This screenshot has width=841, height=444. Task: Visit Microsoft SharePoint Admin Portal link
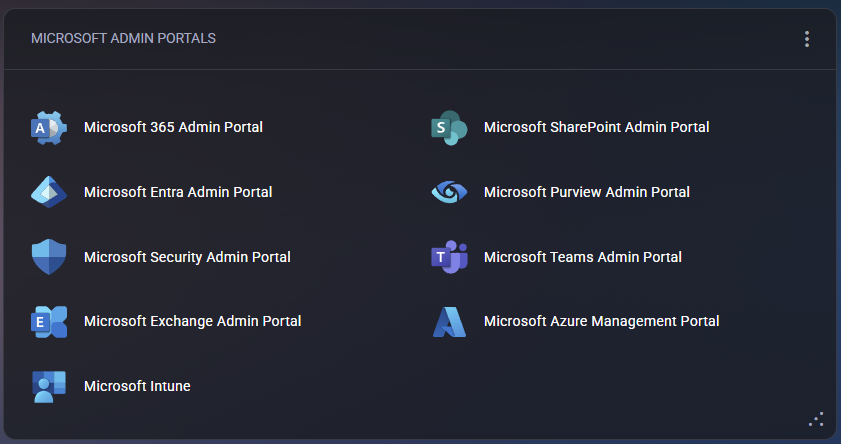[596, 128]
